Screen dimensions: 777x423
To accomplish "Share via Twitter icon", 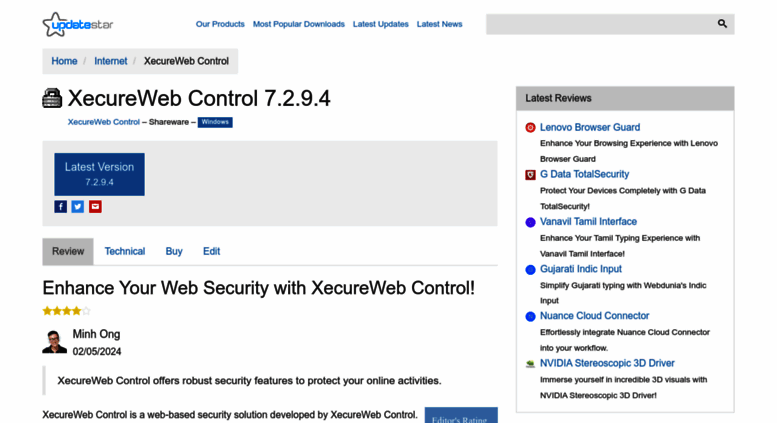I will 78,207.
